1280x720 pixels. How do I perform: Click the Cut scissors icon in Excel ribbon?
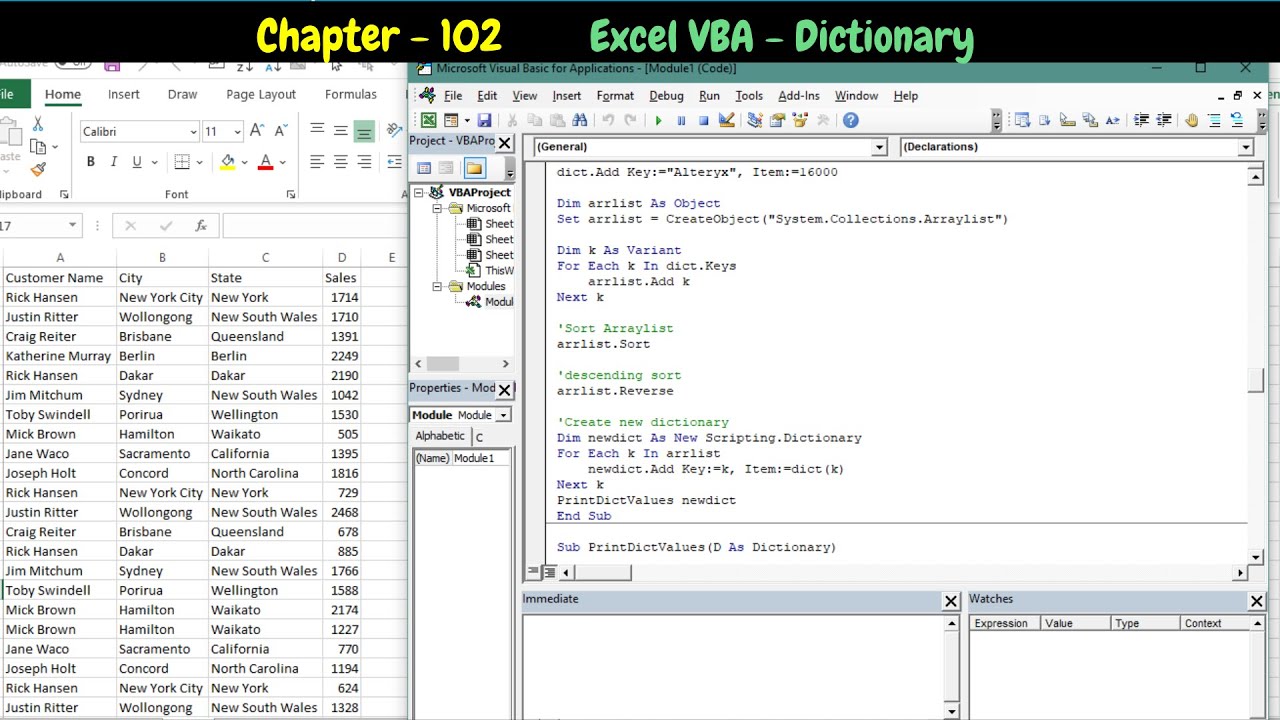38,124
